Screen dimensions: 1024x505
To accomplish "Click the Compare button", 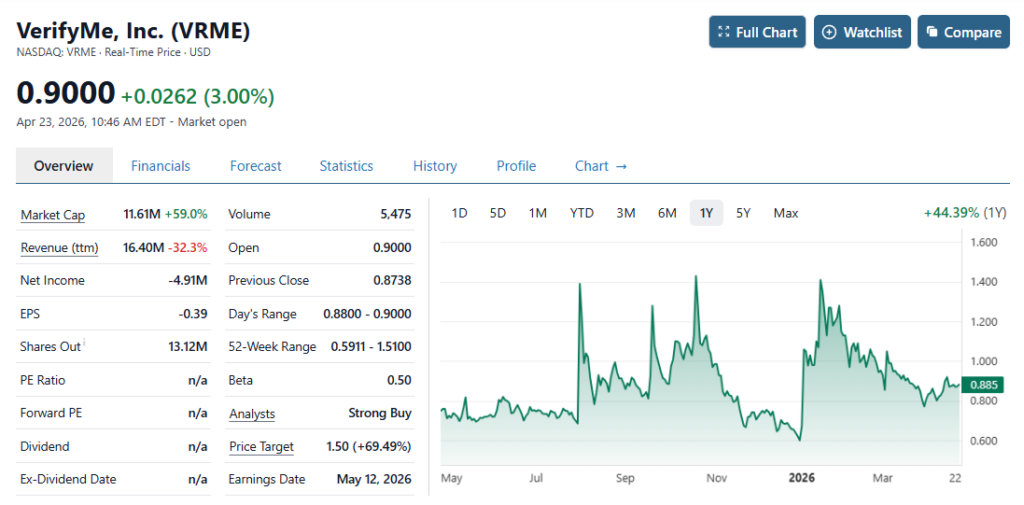I will pos(963,32).
